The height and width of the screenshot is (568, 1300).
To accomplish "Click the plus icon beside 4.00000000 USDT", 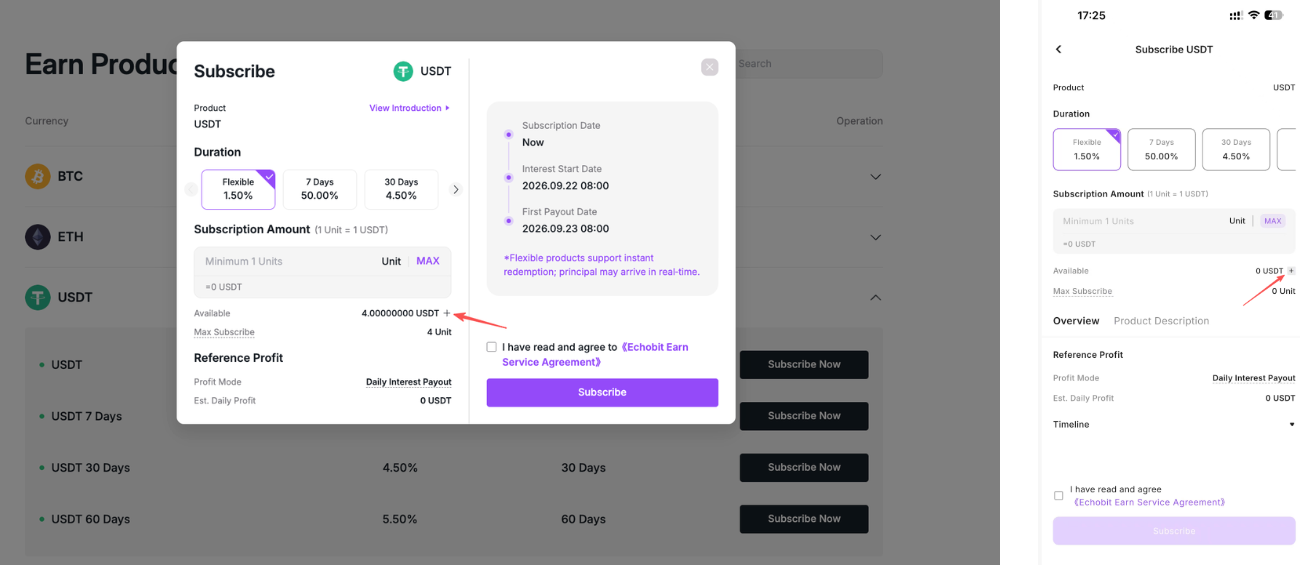I will [447, 313].
